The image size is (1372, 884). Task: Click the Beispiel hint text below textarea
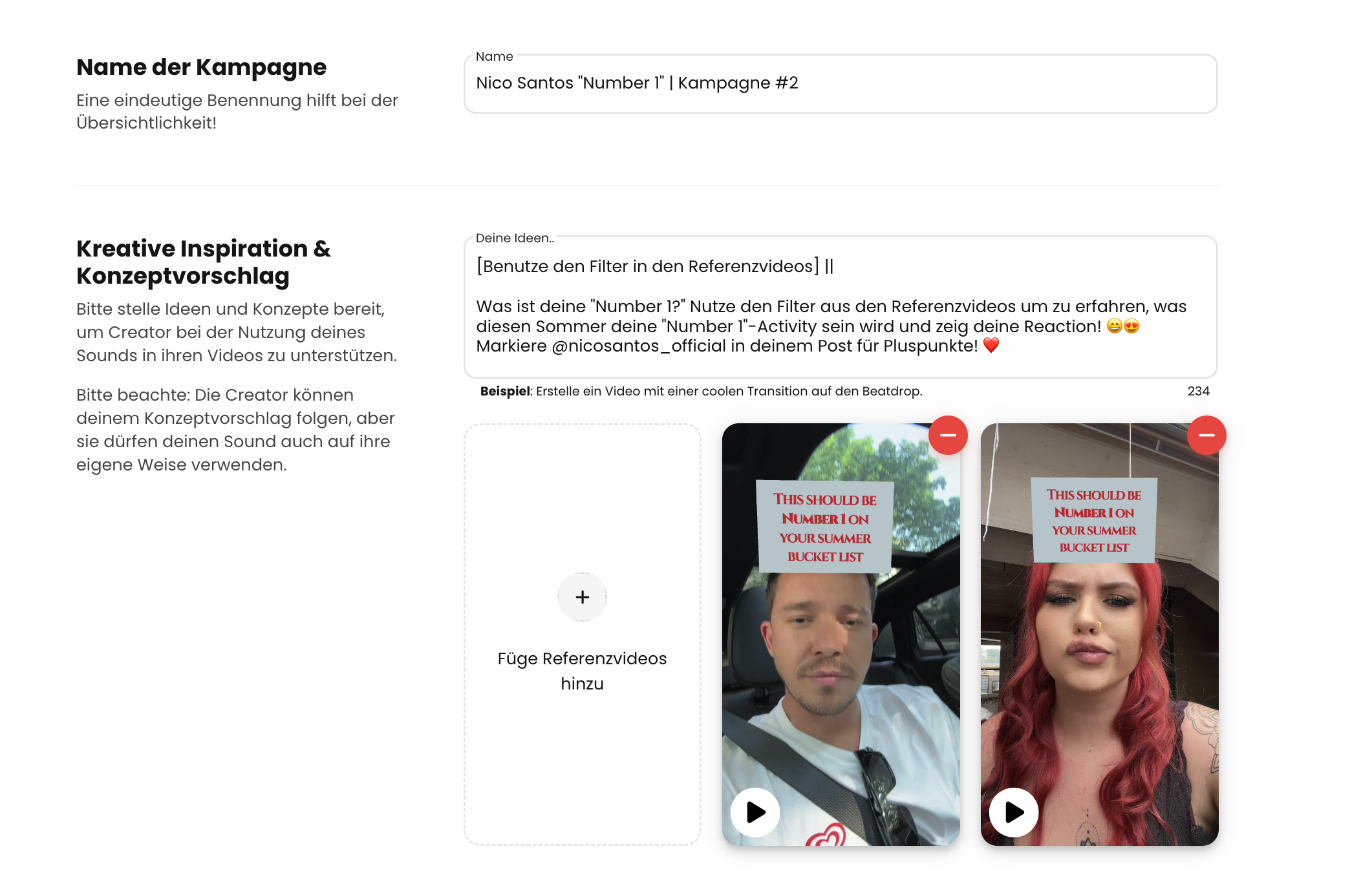701,391
